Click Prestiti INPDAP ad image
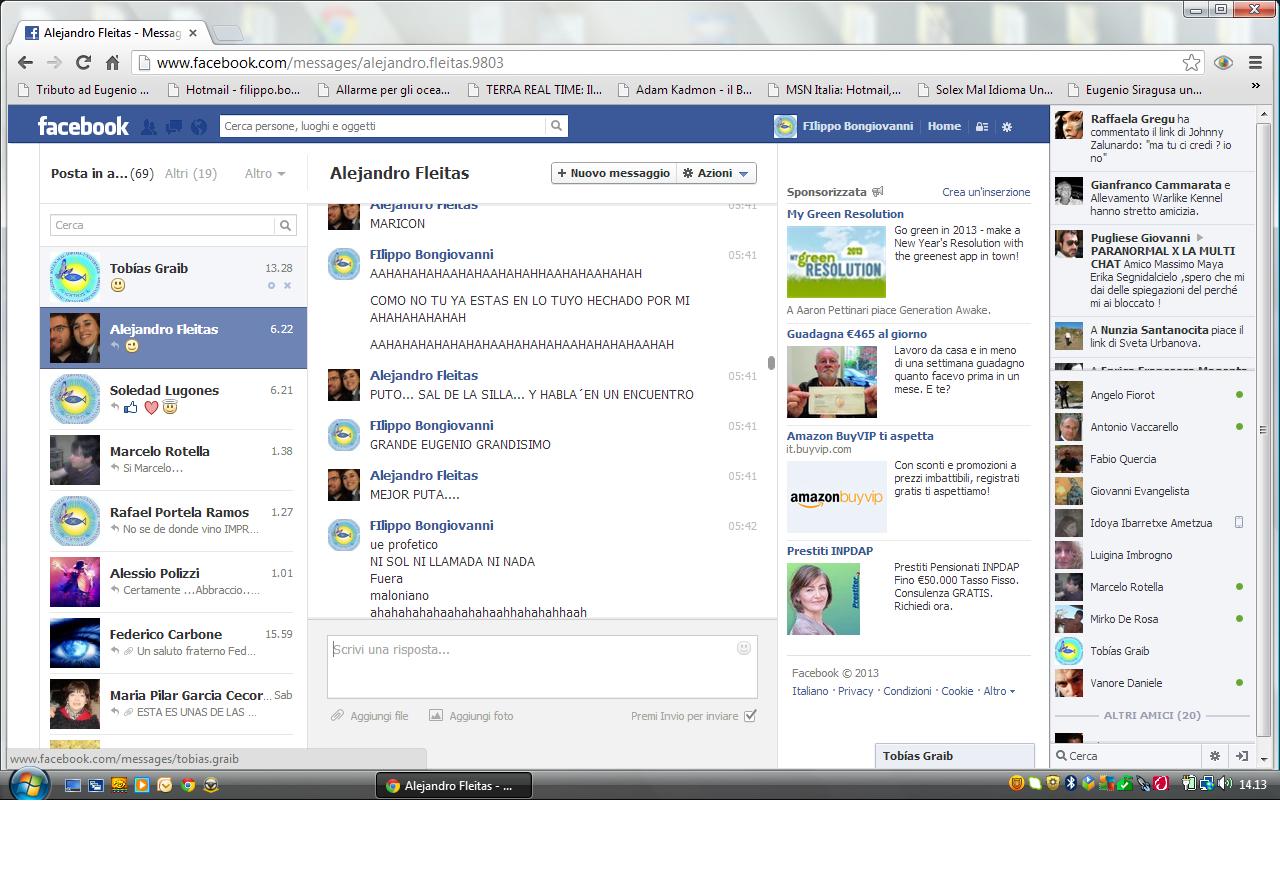The width and height of the screenshot is (1280, 880). pyautogui.click(x=823, y=599)
